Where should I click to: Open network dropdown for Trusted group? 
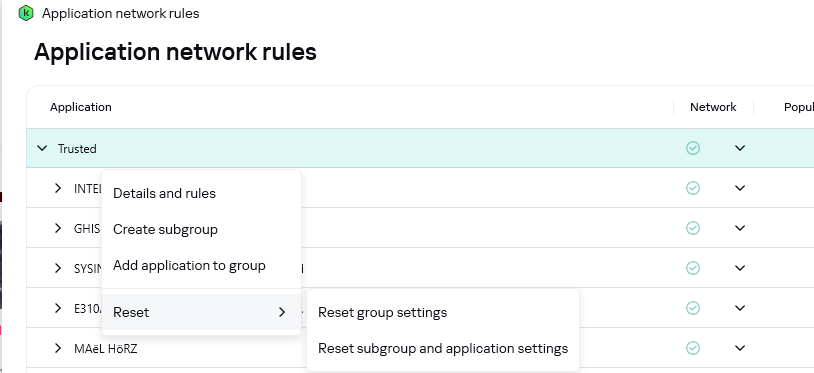[740, 148]
